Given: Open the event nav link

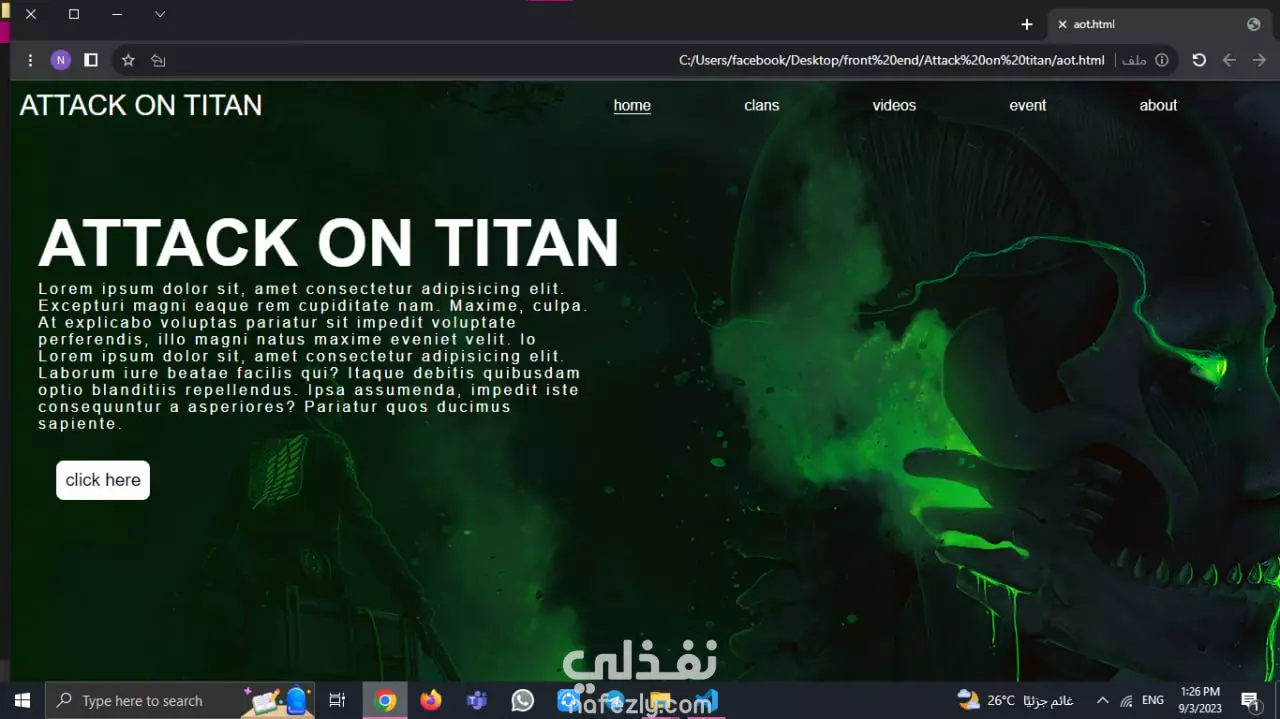Looking at the screenshot, I should (x=1028, y=105).
